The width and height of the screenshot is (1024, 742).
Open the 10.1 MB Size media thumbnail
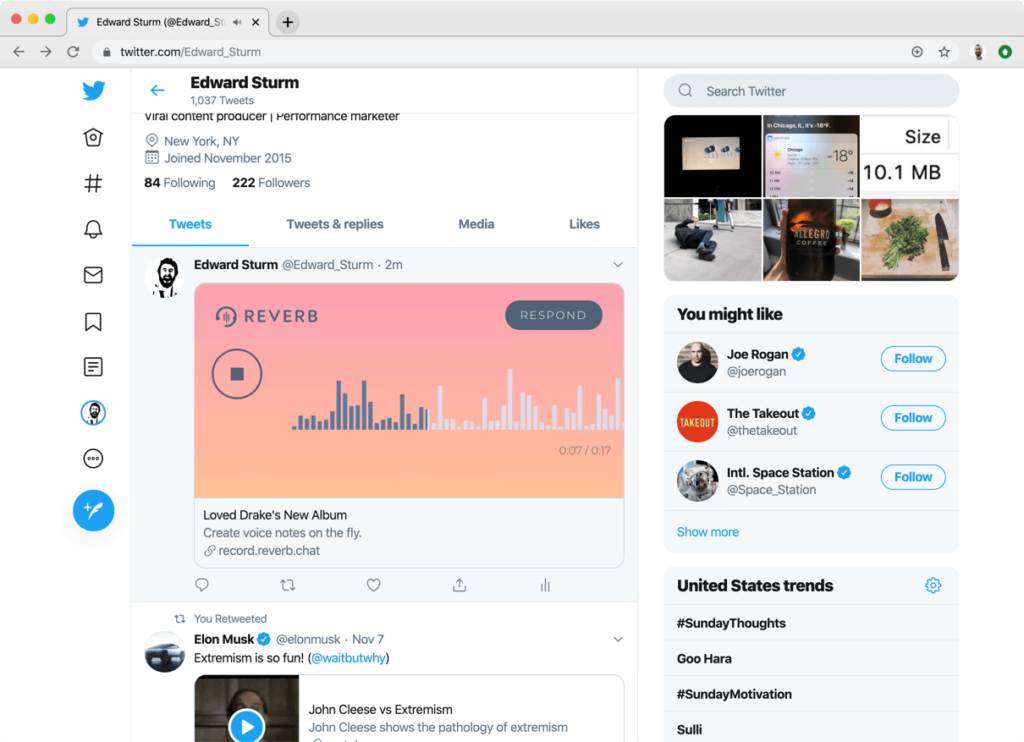pyautogui.click(x=910, y=156)
